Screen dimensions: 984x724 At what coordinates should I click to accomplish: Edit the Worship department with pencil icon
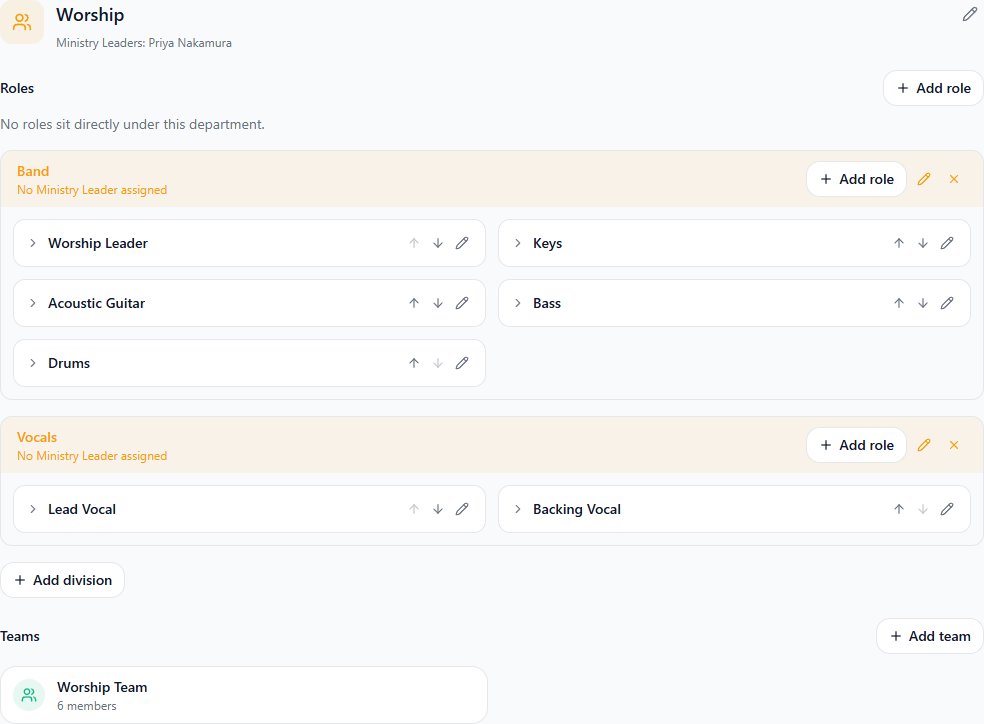[970, 14]
